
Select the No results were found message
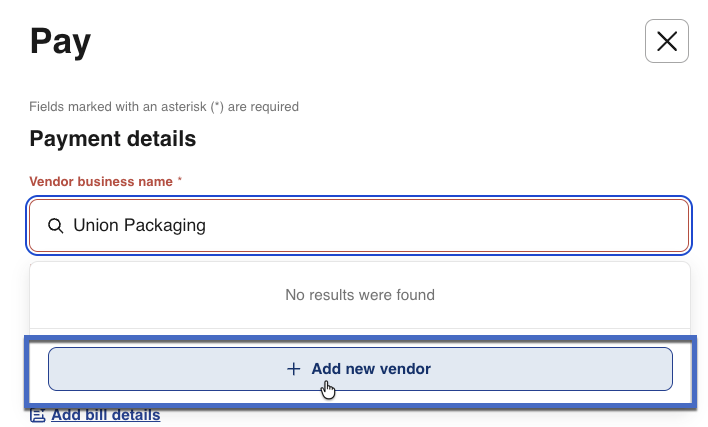(x=360, y=295)
